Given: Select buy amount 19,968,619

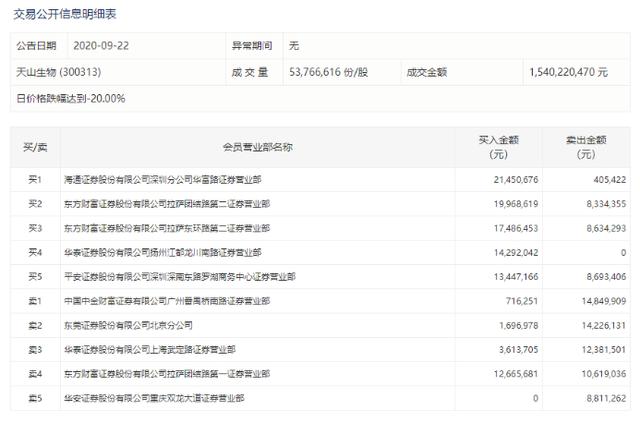Looking at the screenshot, I should [516, 204].
